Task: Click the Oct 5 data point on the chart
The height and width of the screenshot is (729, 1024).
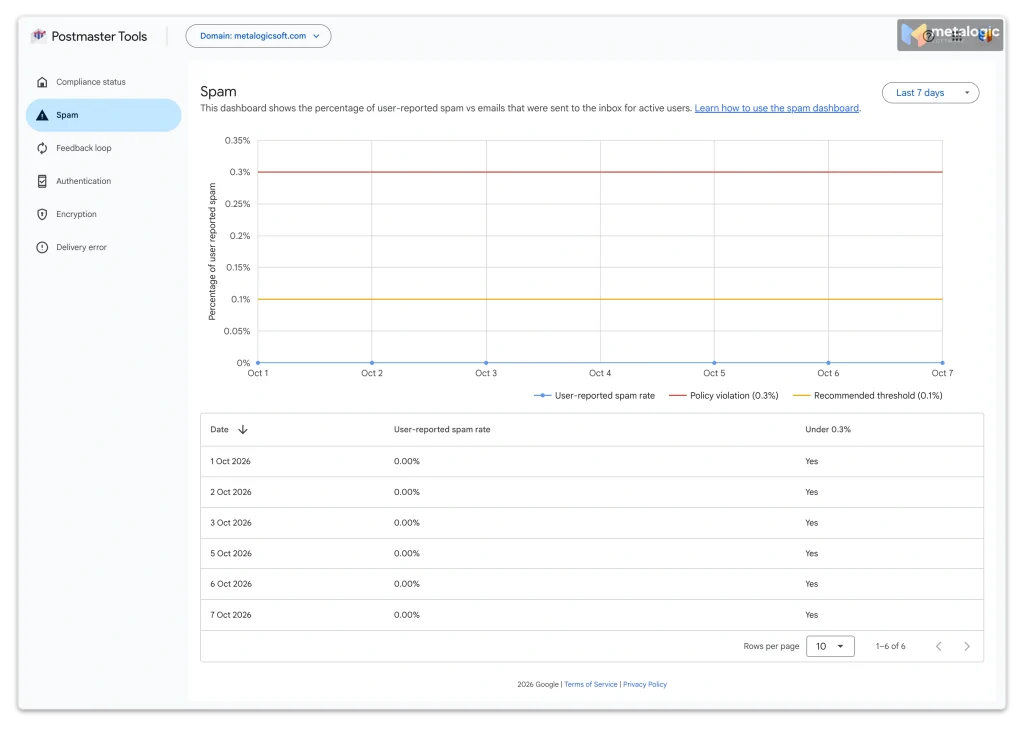Action: click(x=714, y=363)
